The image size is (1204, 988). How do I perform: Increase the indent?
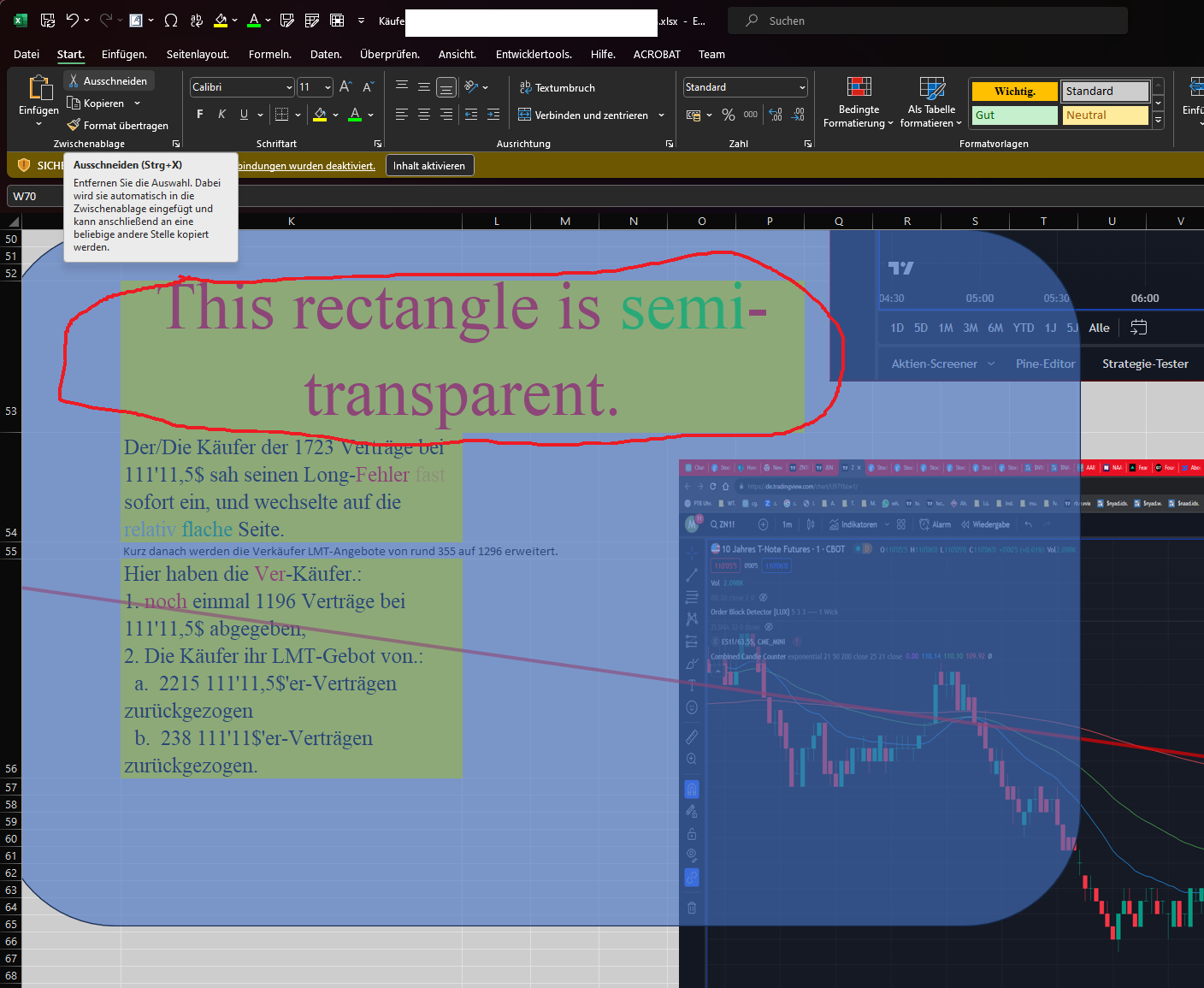[493, 115]
